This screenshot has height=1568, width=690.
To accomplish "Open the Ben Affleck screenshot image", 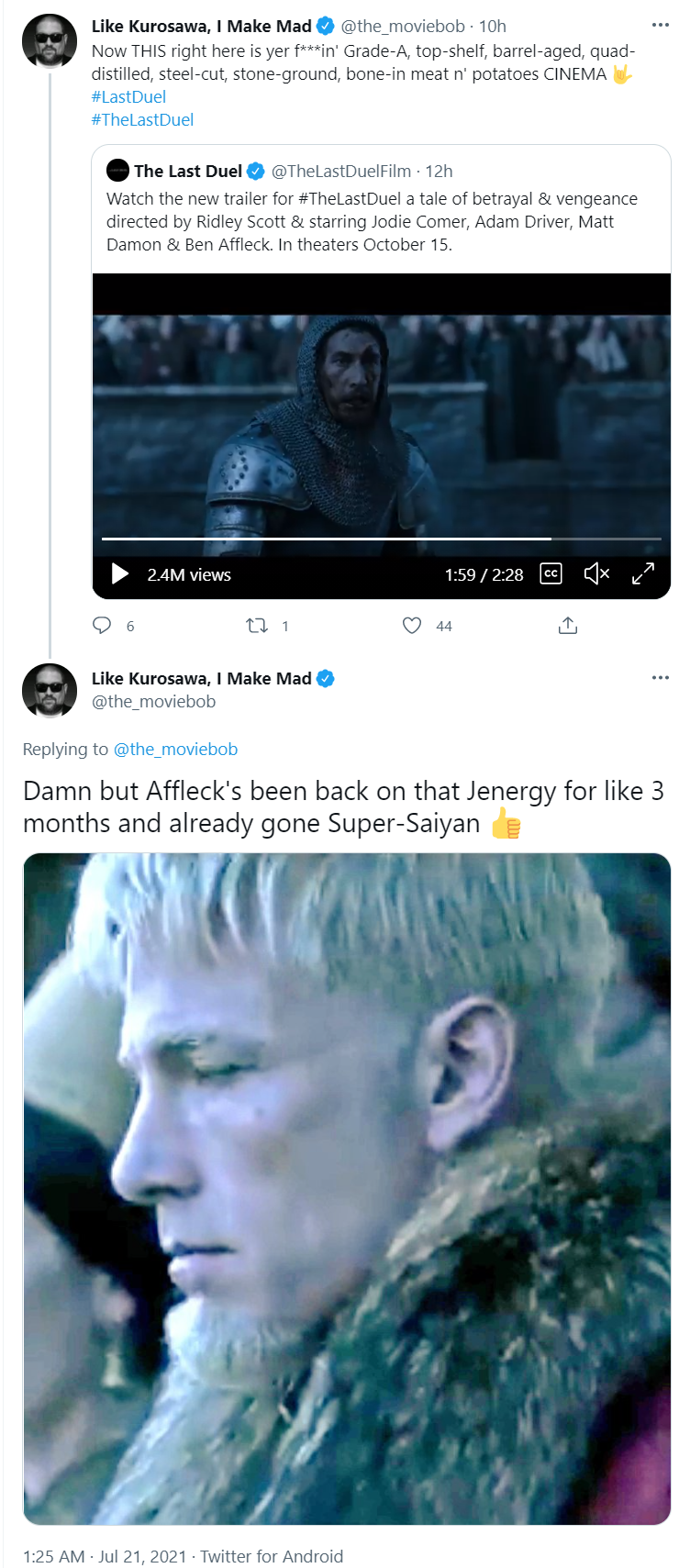I will (x=347, y=1189).
